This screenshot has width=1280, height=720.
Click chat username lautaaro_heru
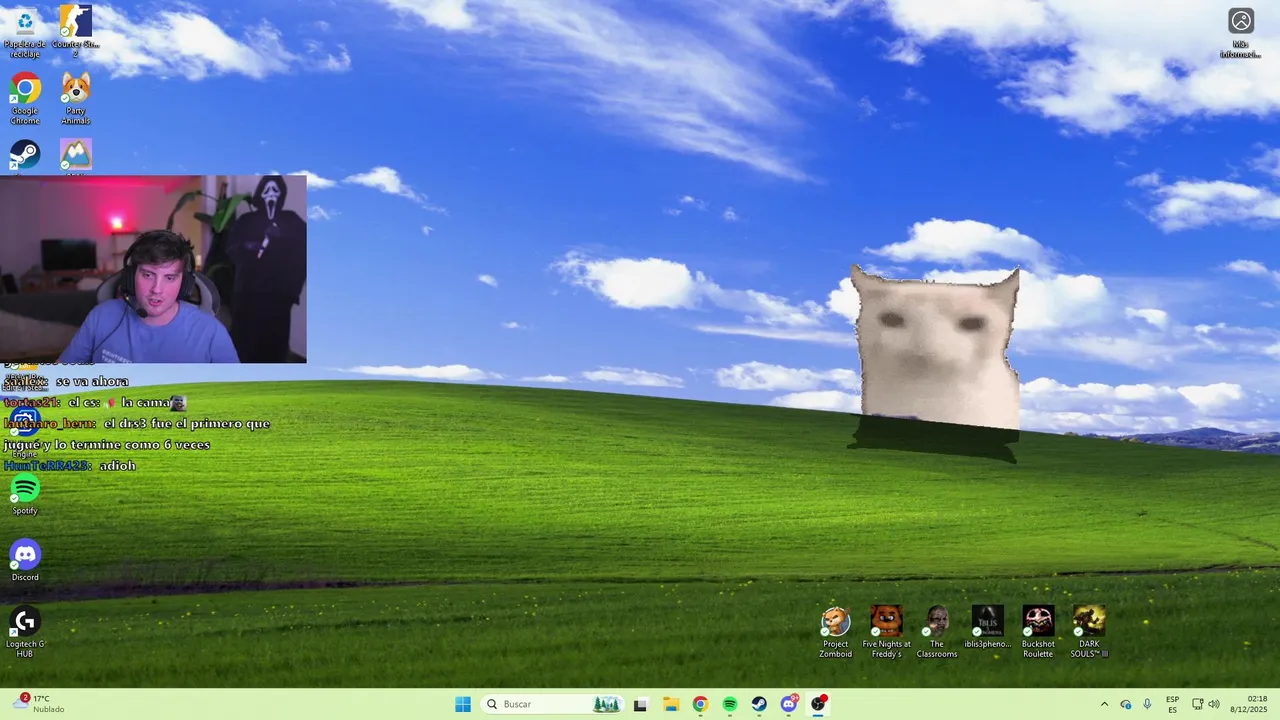49,423
